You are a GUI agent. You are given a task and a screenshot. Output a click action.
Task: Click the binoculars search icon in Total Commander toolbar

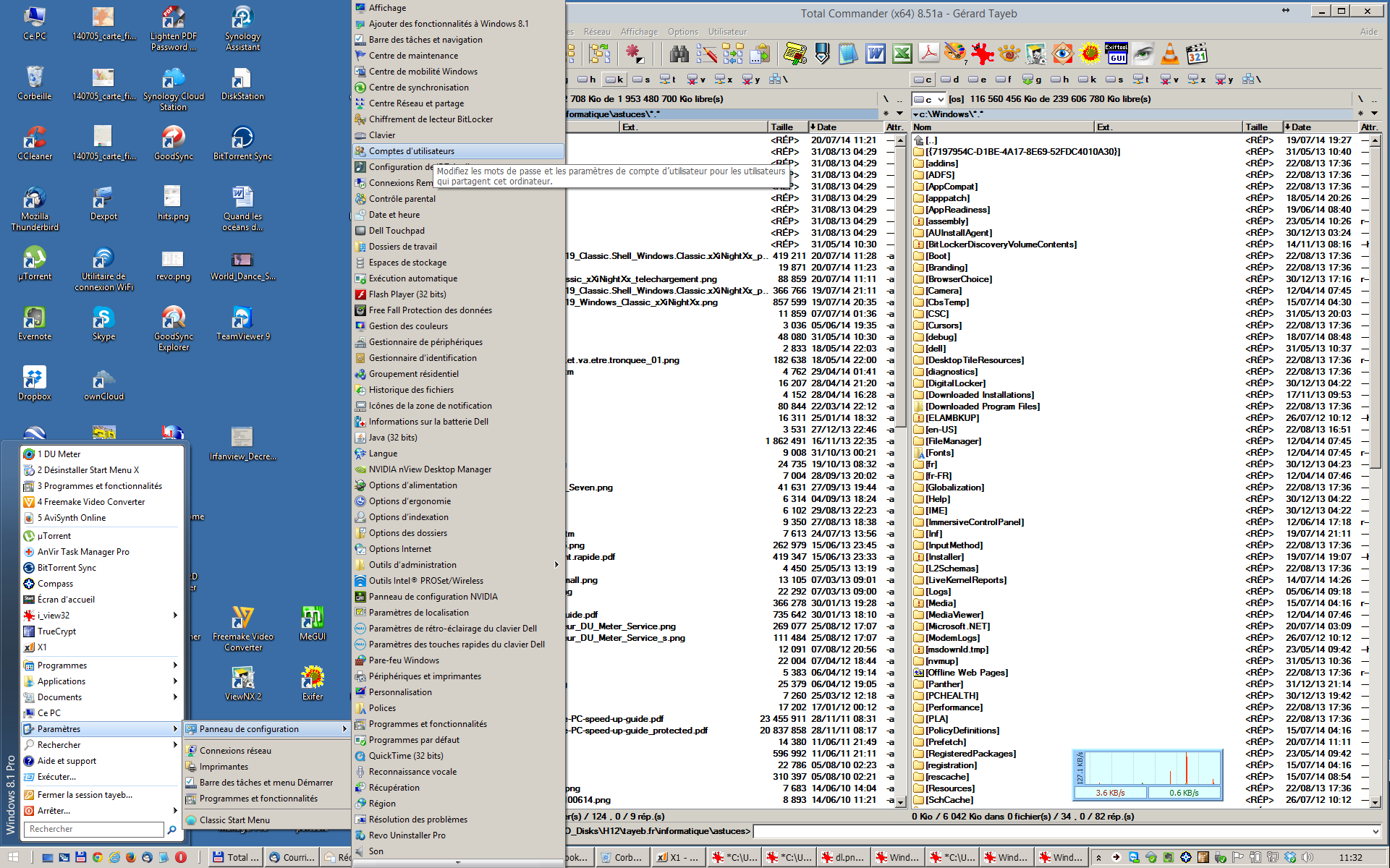pos(679,54)
